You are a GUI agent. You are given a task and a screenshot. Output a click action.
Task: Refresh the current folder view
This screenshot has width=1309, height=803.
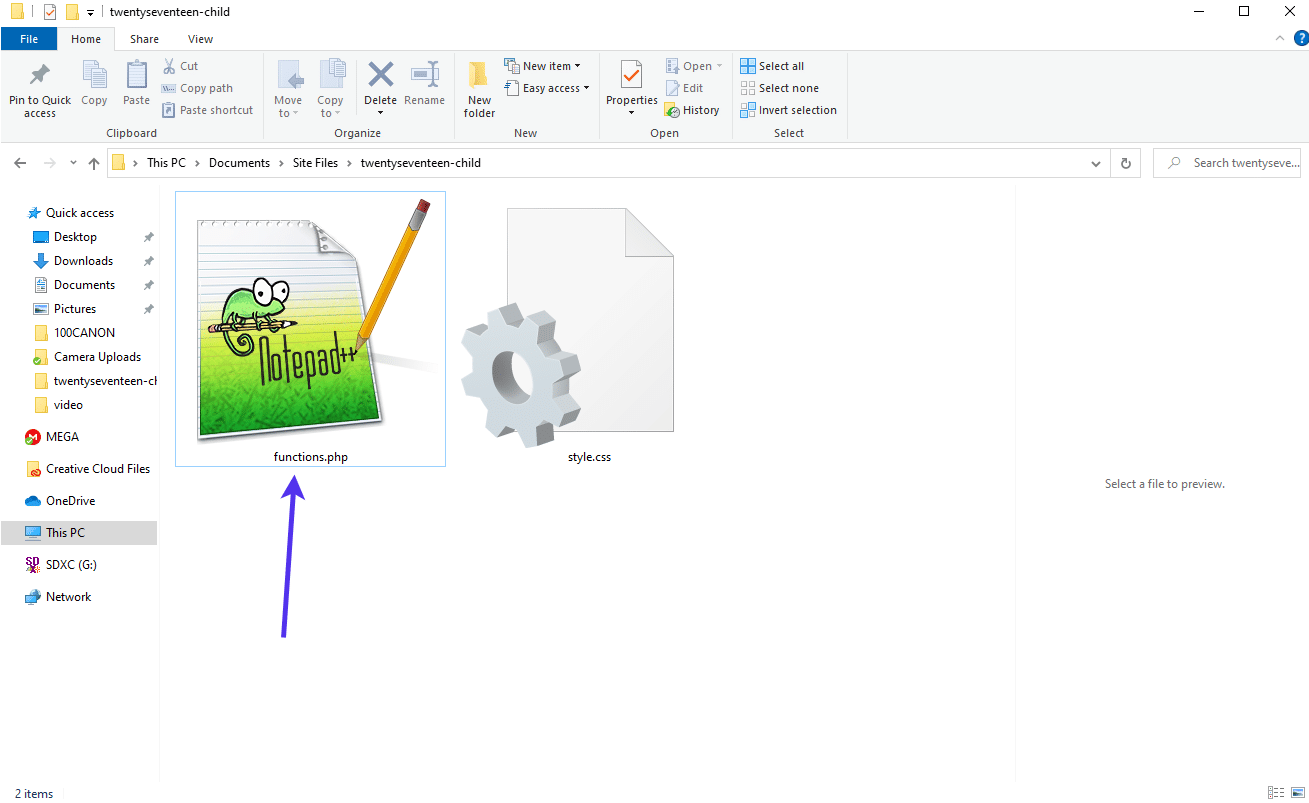(x=1126, y=163)
